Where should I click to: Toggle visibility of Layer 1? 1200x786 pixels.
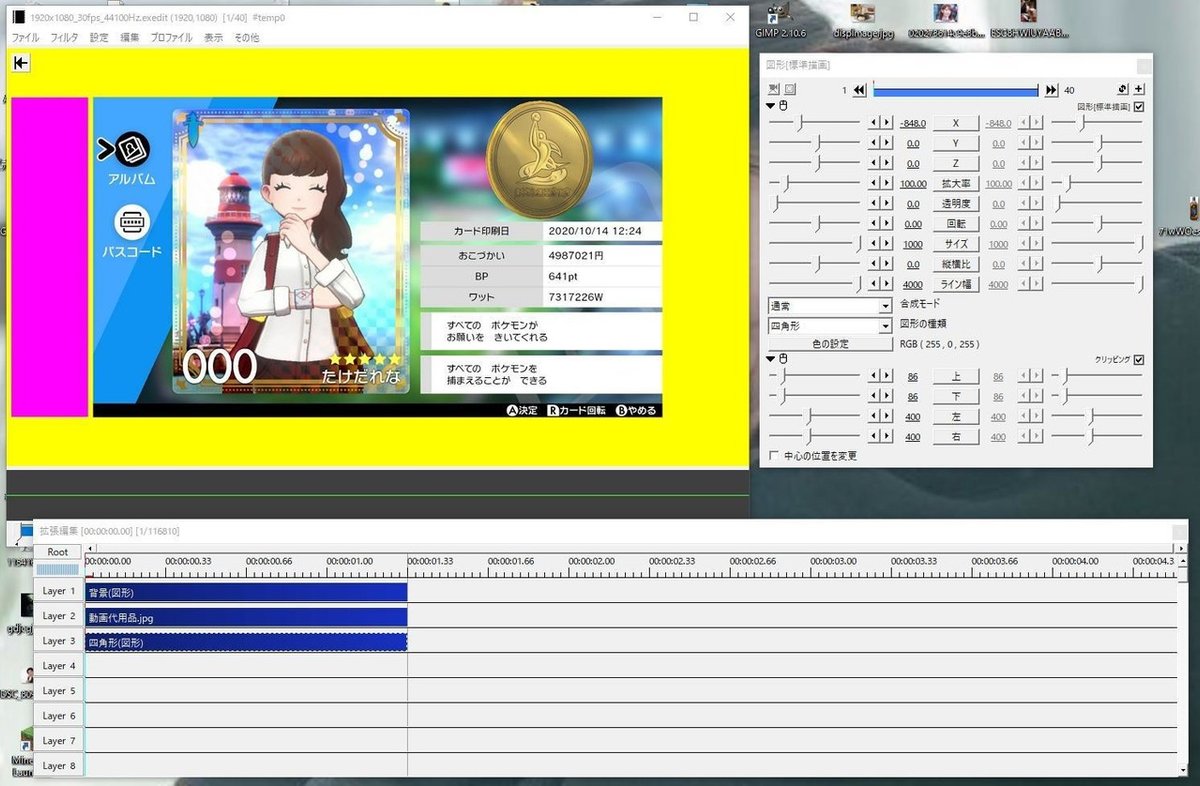point(59,591)
